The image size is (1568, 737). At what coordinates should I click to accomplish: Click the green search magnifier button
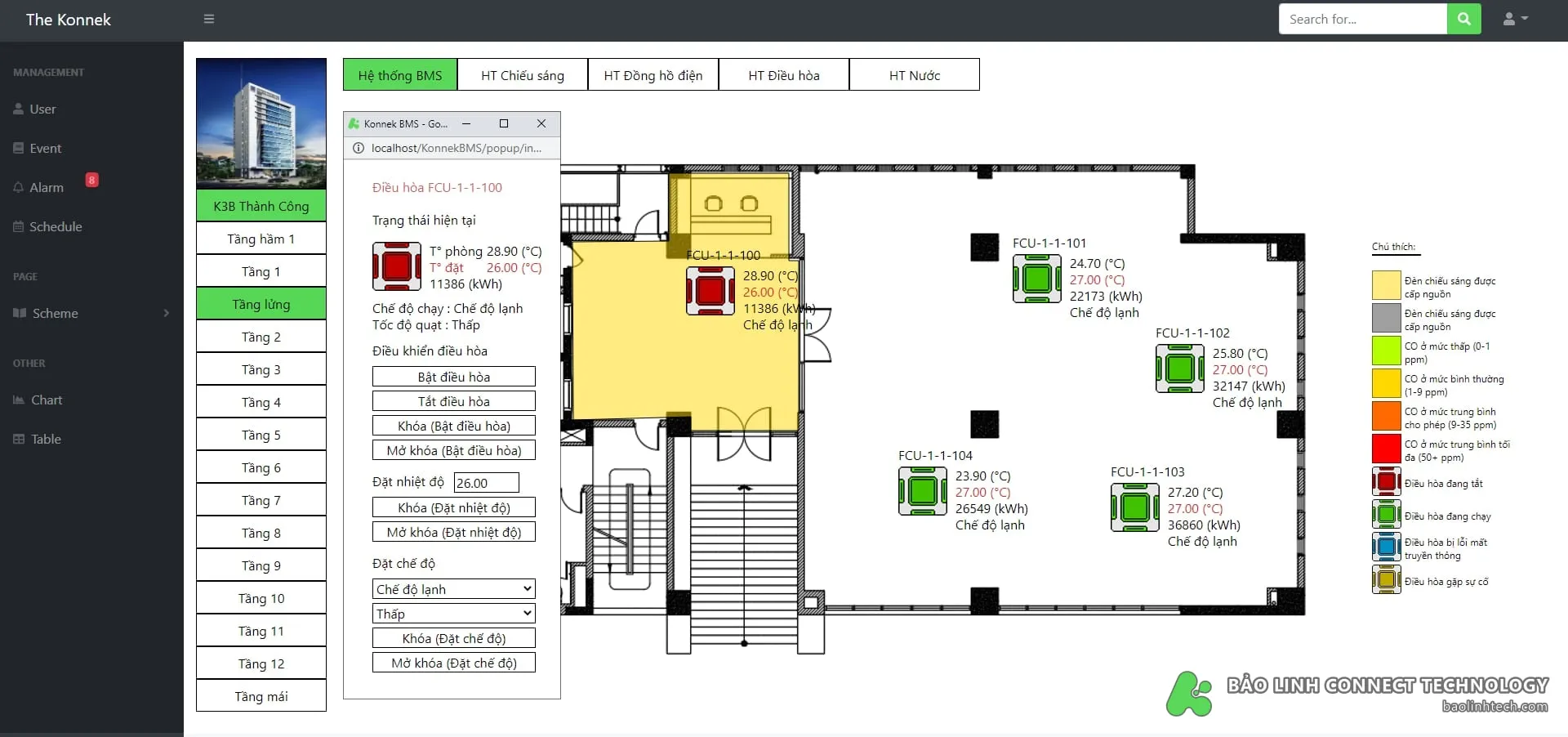(x=1463, y=19)
